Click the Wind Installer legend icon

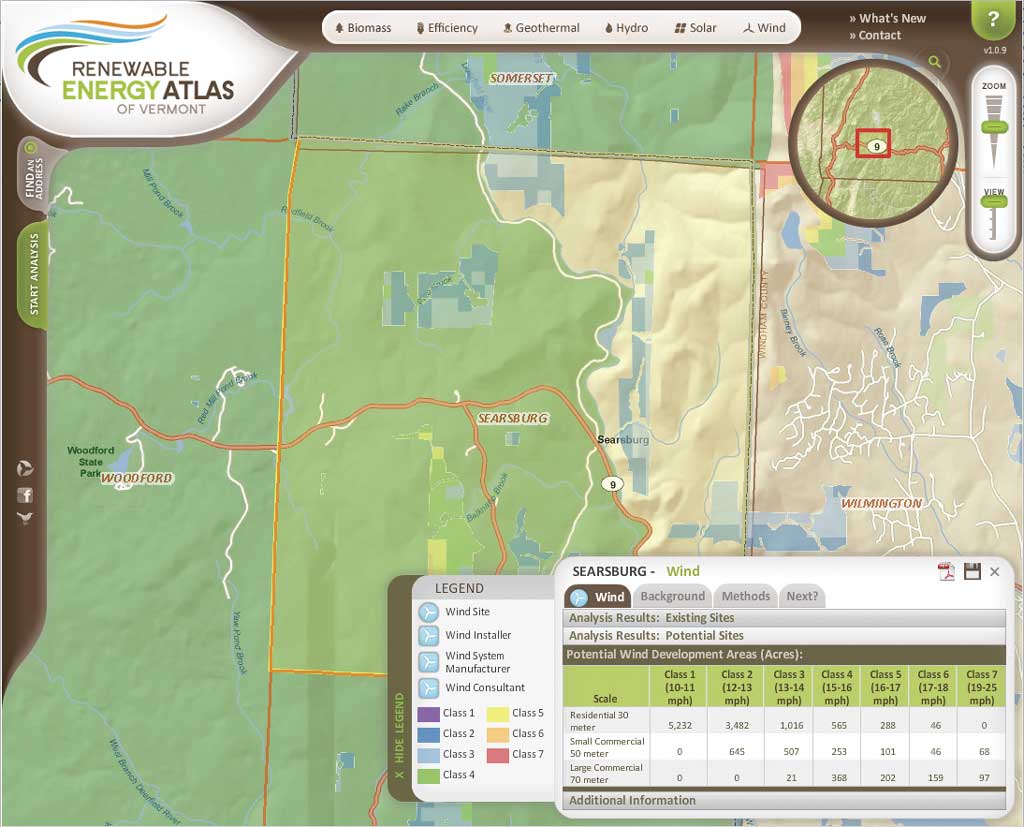coord(428,635)
